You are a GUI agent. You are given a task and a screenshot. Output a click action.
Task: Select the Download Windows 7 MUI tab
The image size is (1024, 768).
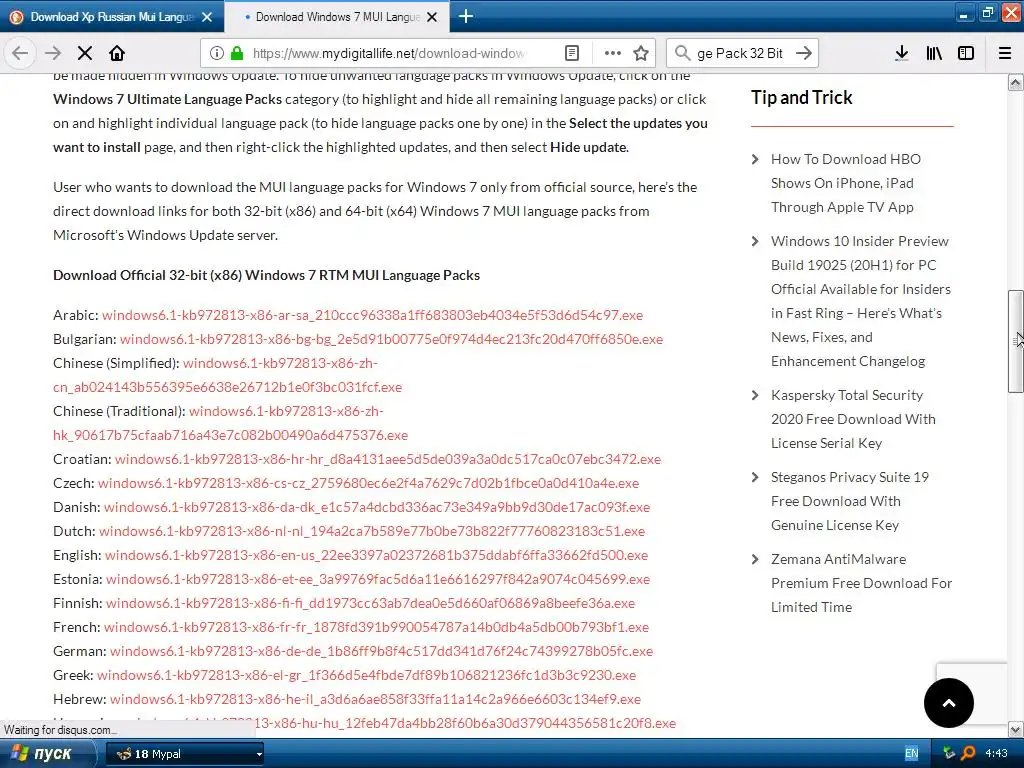tap(337, 17)
